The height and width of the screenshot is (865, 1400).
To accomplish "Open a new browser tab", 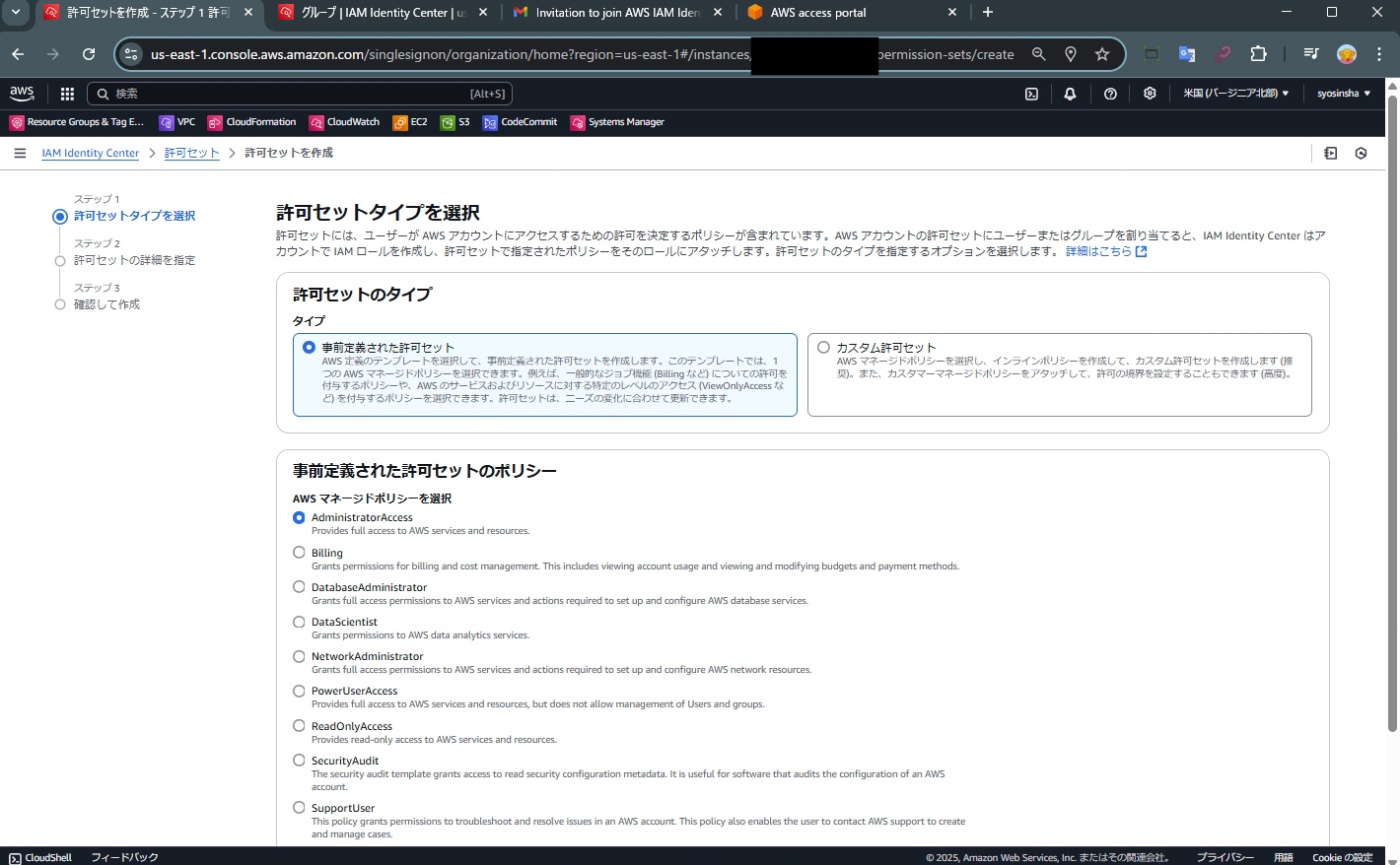I will (x=988, y=12).
